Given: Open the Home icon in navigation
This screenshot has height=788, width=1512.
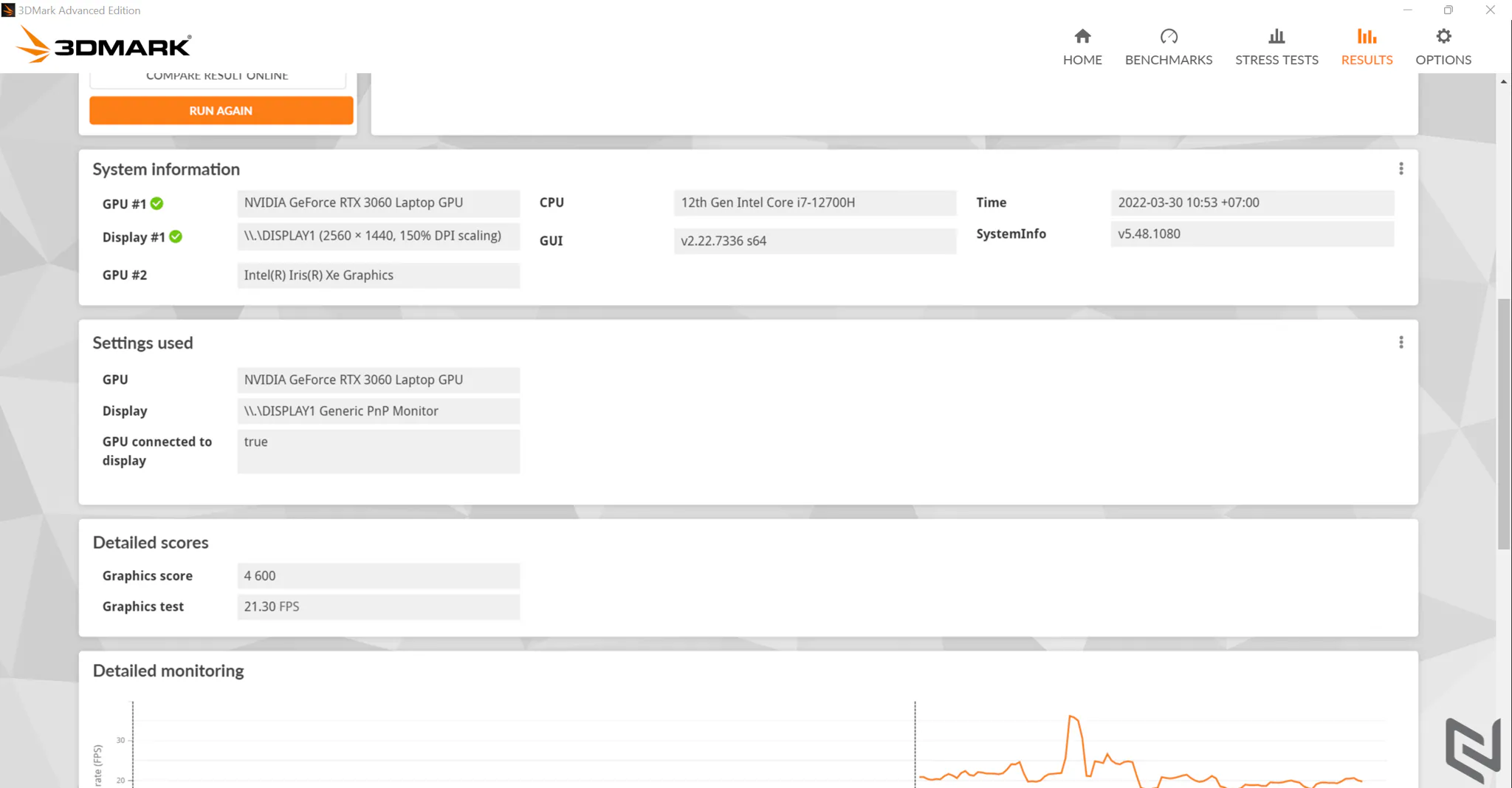Looking at the screenshot, I should coord(1082,36).
